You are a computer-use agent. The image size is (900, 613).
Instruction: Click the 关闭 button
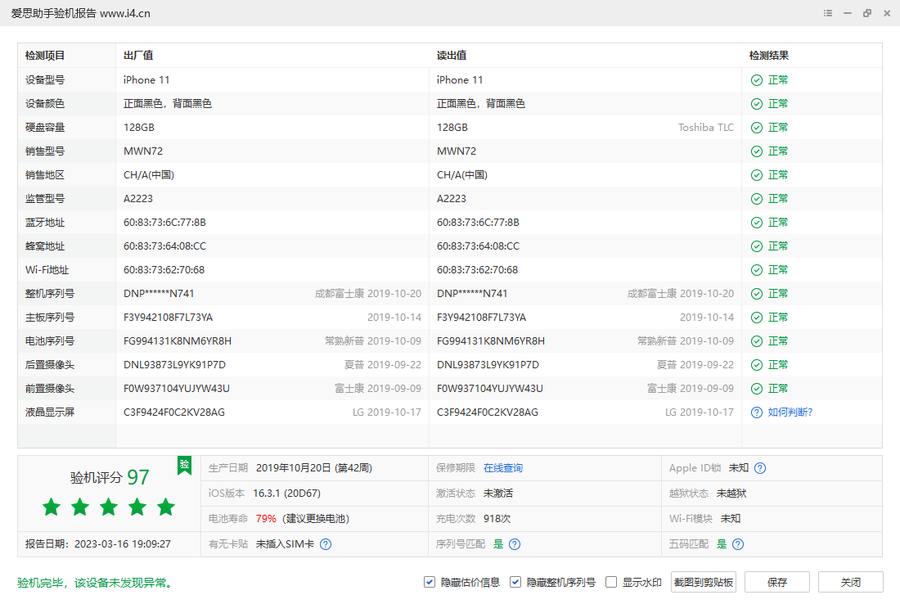tap(850, 582)
